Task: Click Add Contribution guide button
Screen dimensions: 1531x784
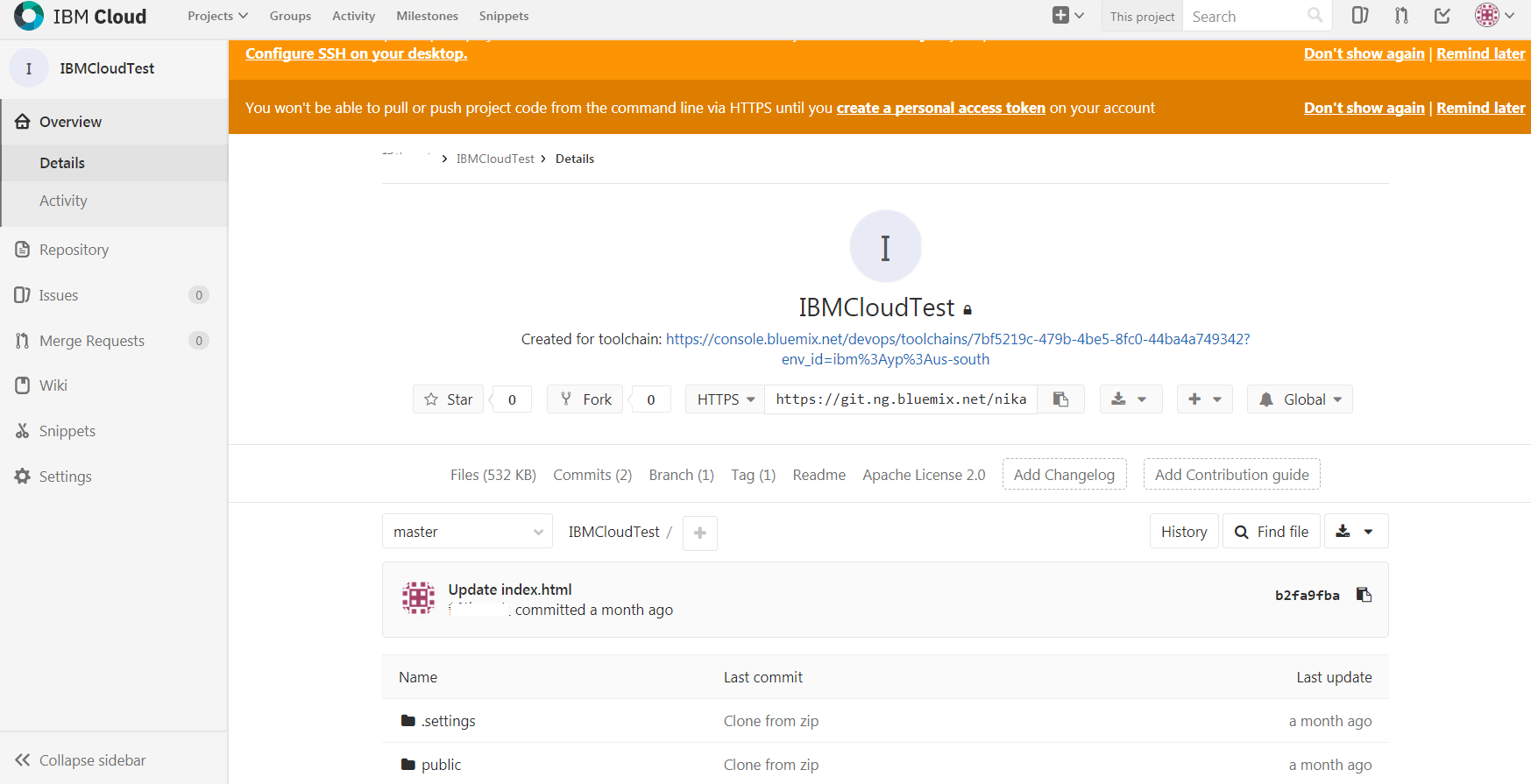Action: pos(1231,475)
